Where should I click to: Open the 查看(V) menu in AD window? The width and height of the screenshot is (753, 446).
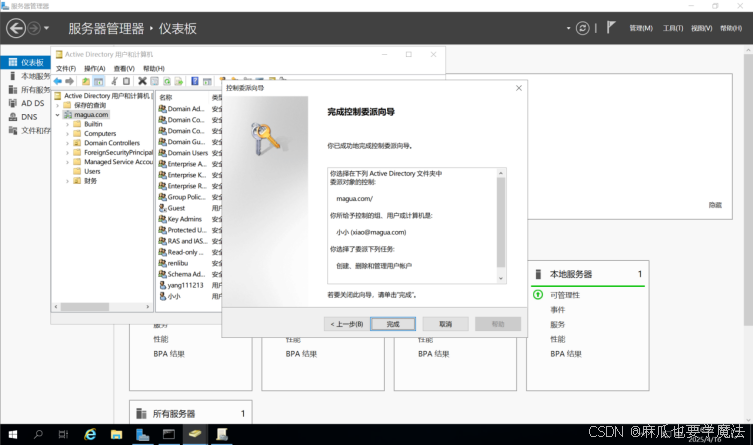(124, 69)
